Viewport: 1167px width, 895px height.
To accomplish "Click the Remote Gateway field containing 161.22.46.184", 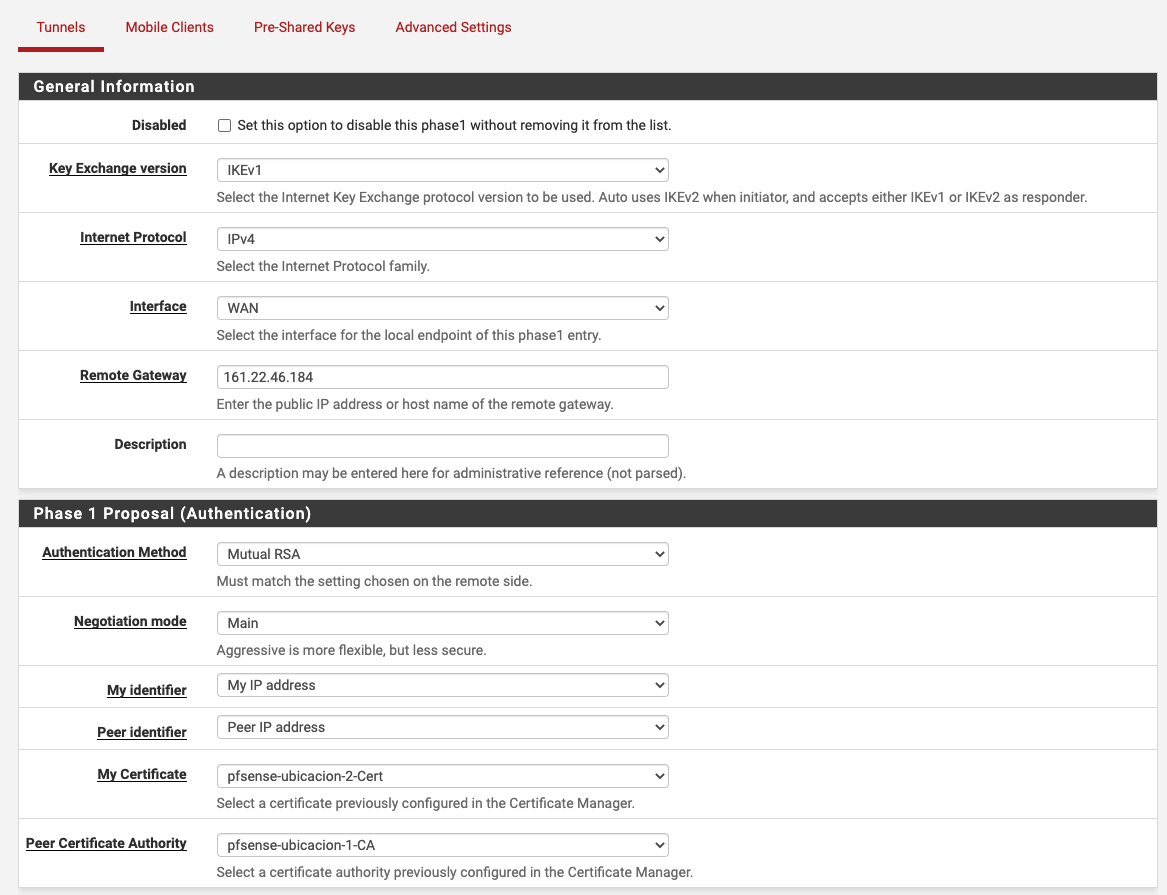I will [x=443, y=377].
